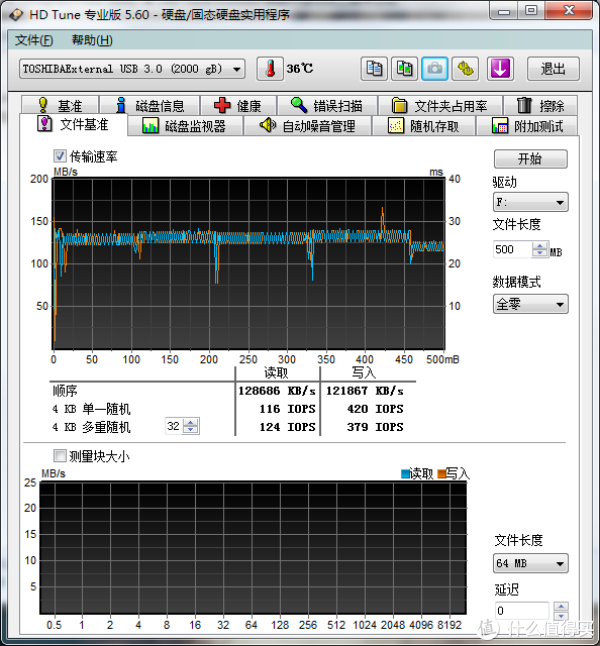The image size is (600, 646).
Task: Enable the 测量块大小 checkbox
Action: click(60, 456)
